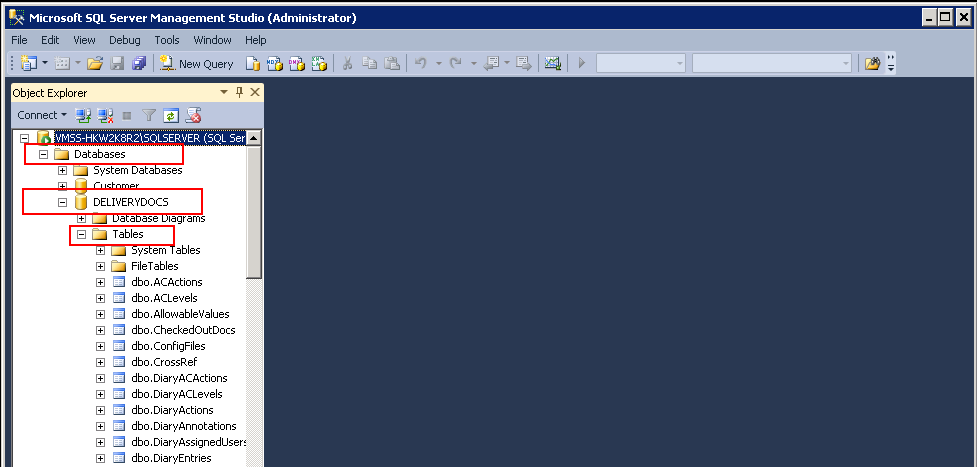Image resolution: width=977 pixels, height=467 pixels.
Task: Collapse the Databases node
Action: (44, 154)
